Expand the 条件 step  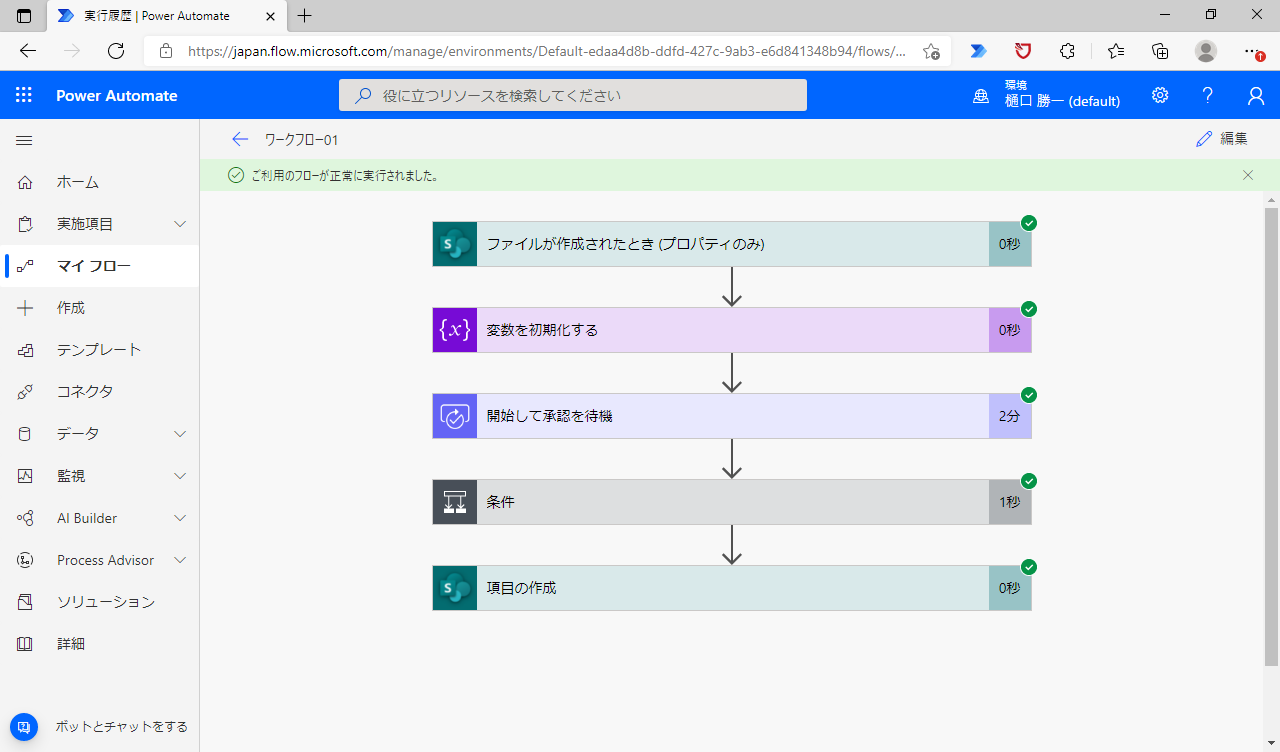point(732,502)
